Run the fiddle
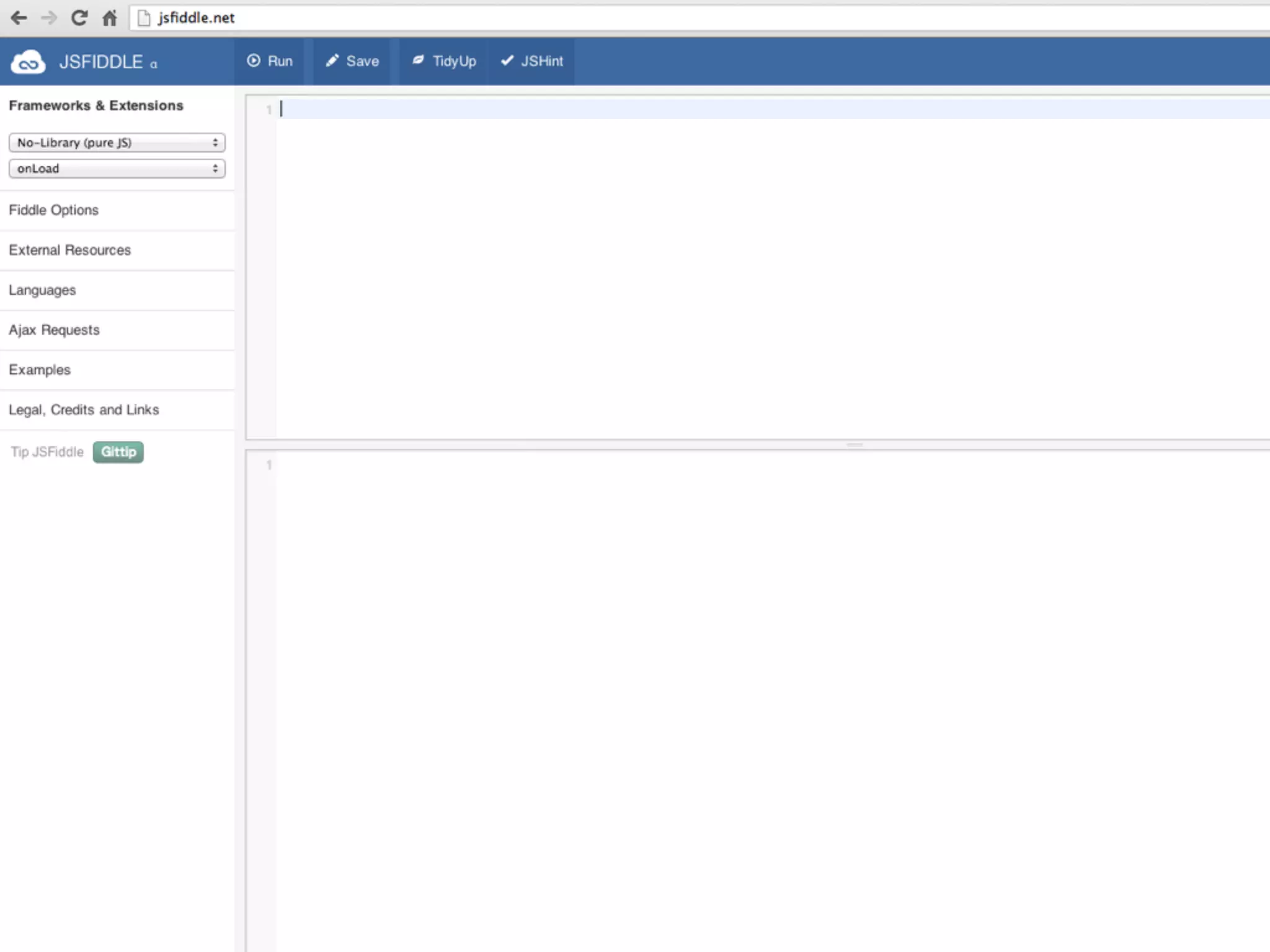Screen dimensions: 1270x952 (x=270, y=61)
